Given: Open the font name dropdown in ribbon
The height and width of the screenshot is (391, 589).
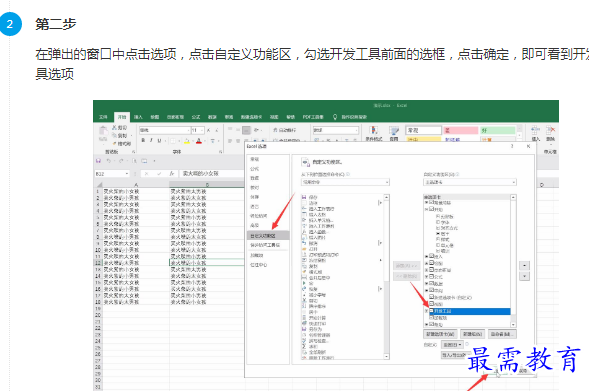Looking at the screenshot, I should pyautogui.click(x=188, y=130).
